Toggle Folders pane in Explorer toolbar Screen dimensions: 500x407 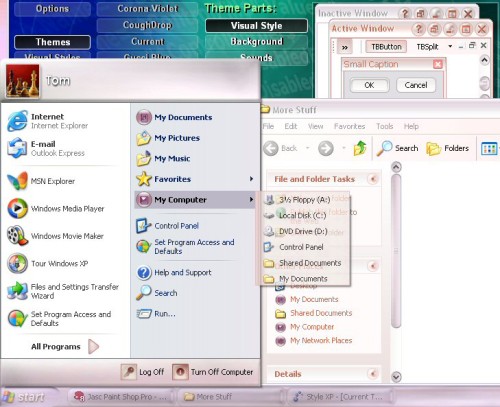click(x=448, y=148)
